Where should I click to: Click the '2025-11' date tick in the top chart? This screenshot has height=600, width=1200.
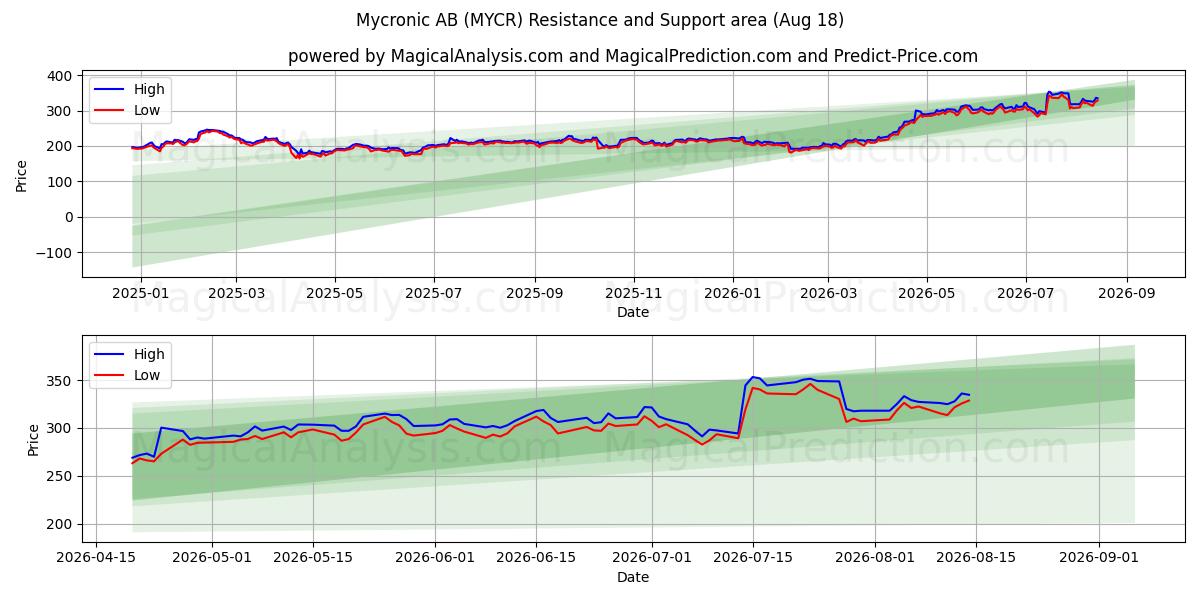[x=633, y=294]
